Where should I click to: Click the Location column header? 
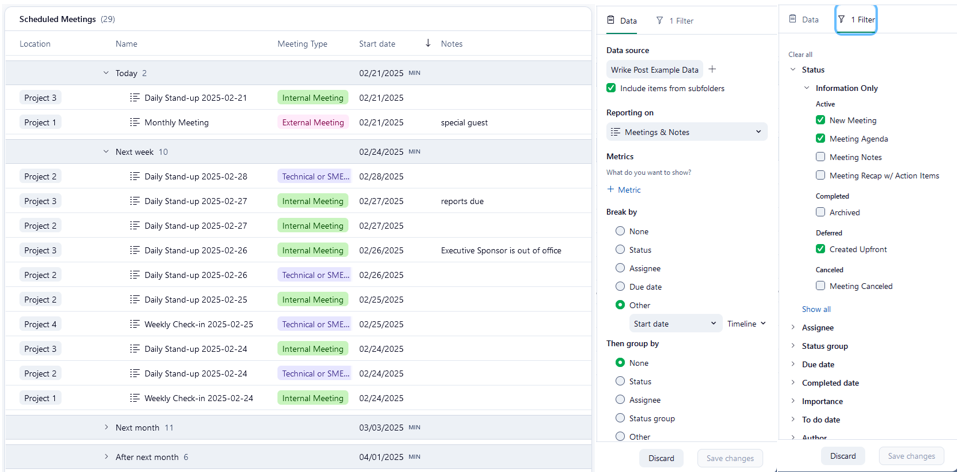click(35, 44)
